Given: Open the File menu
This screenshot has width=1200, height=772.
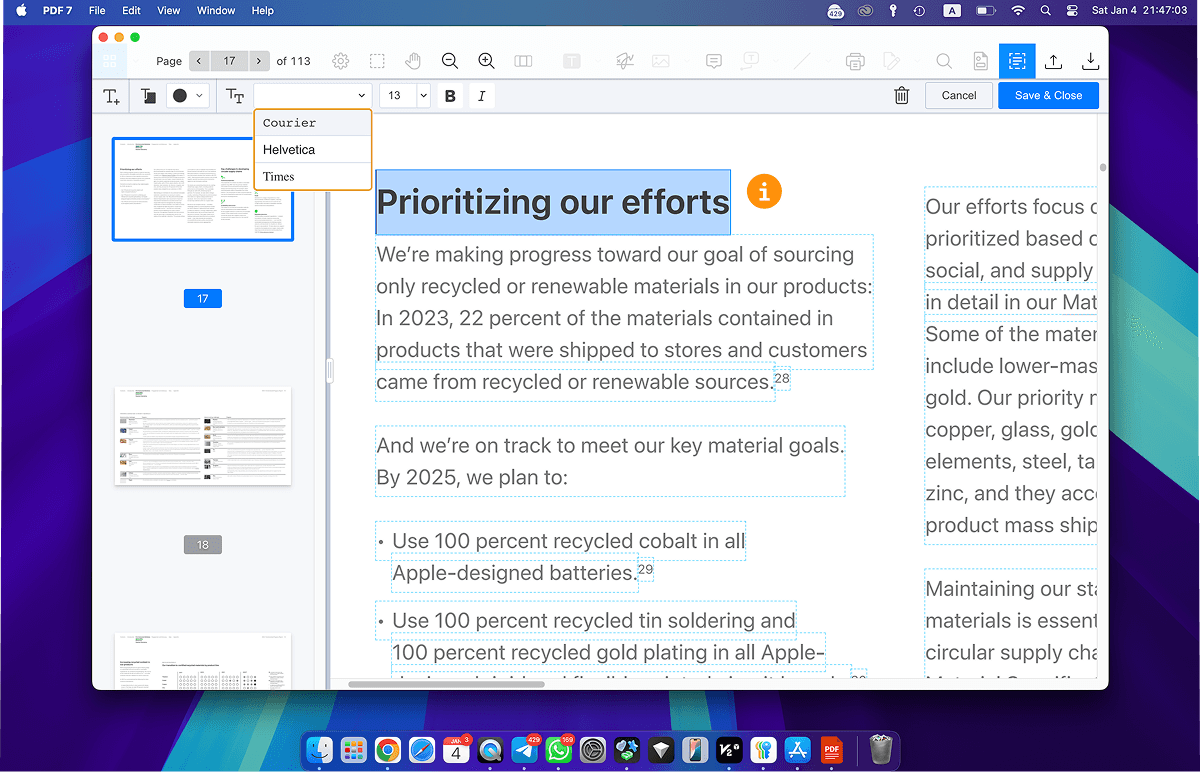Looking at the screenshot, I should (x=97, y=11).
